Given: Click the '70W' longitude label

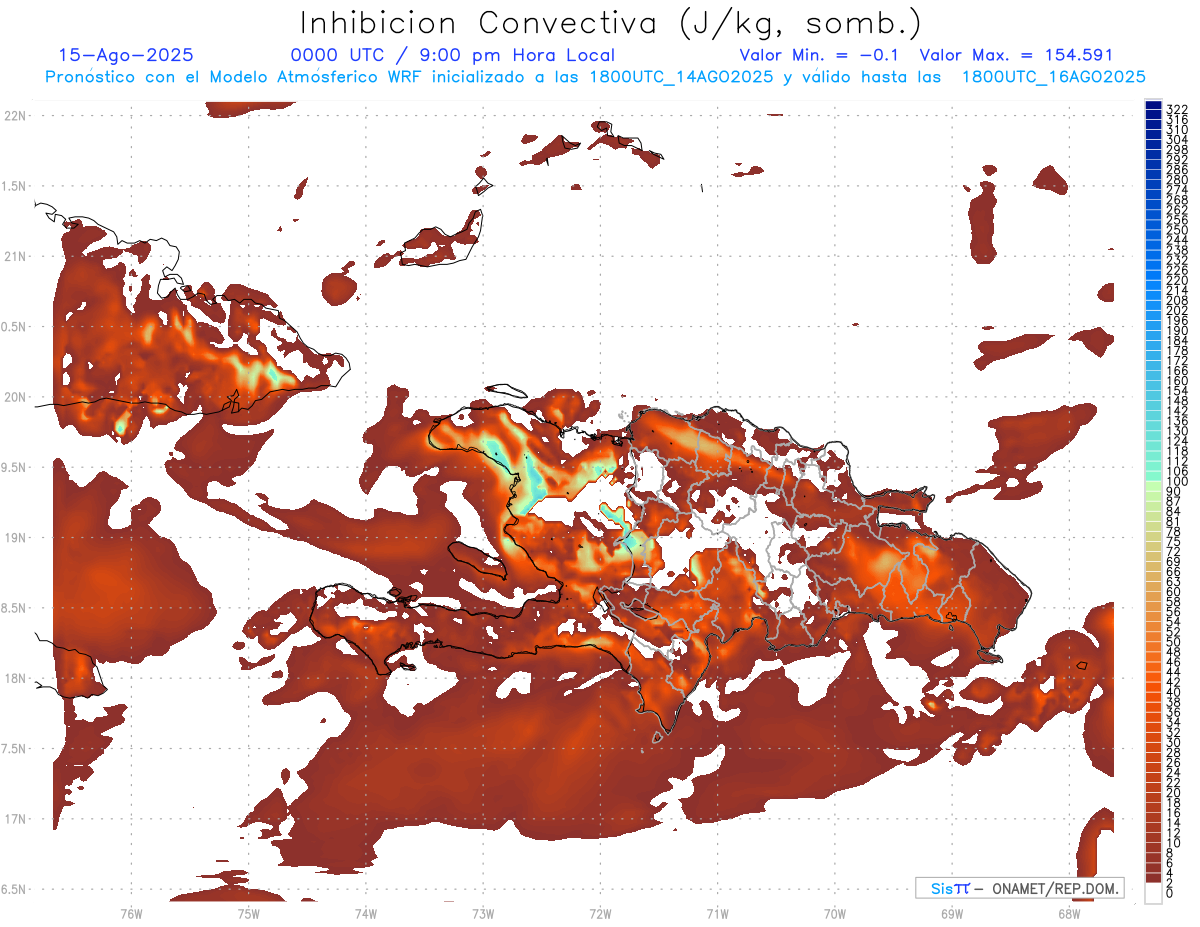Looking at the screenshot, I should [835, 913].
